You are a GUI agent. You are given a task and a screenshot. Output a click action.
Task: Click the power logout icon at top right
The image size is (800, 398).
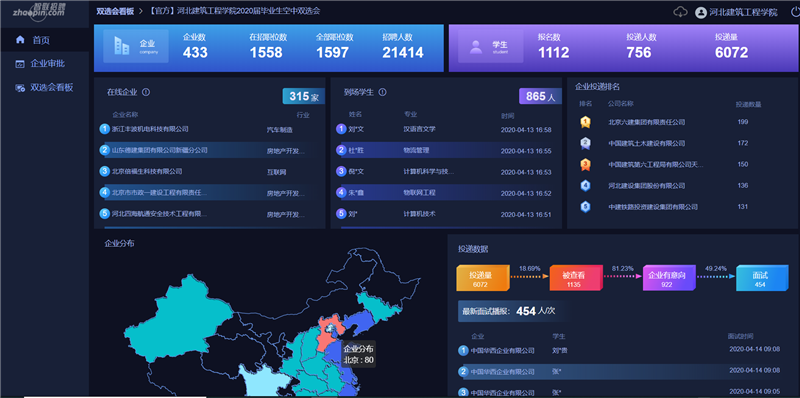(x=795, y=12)
